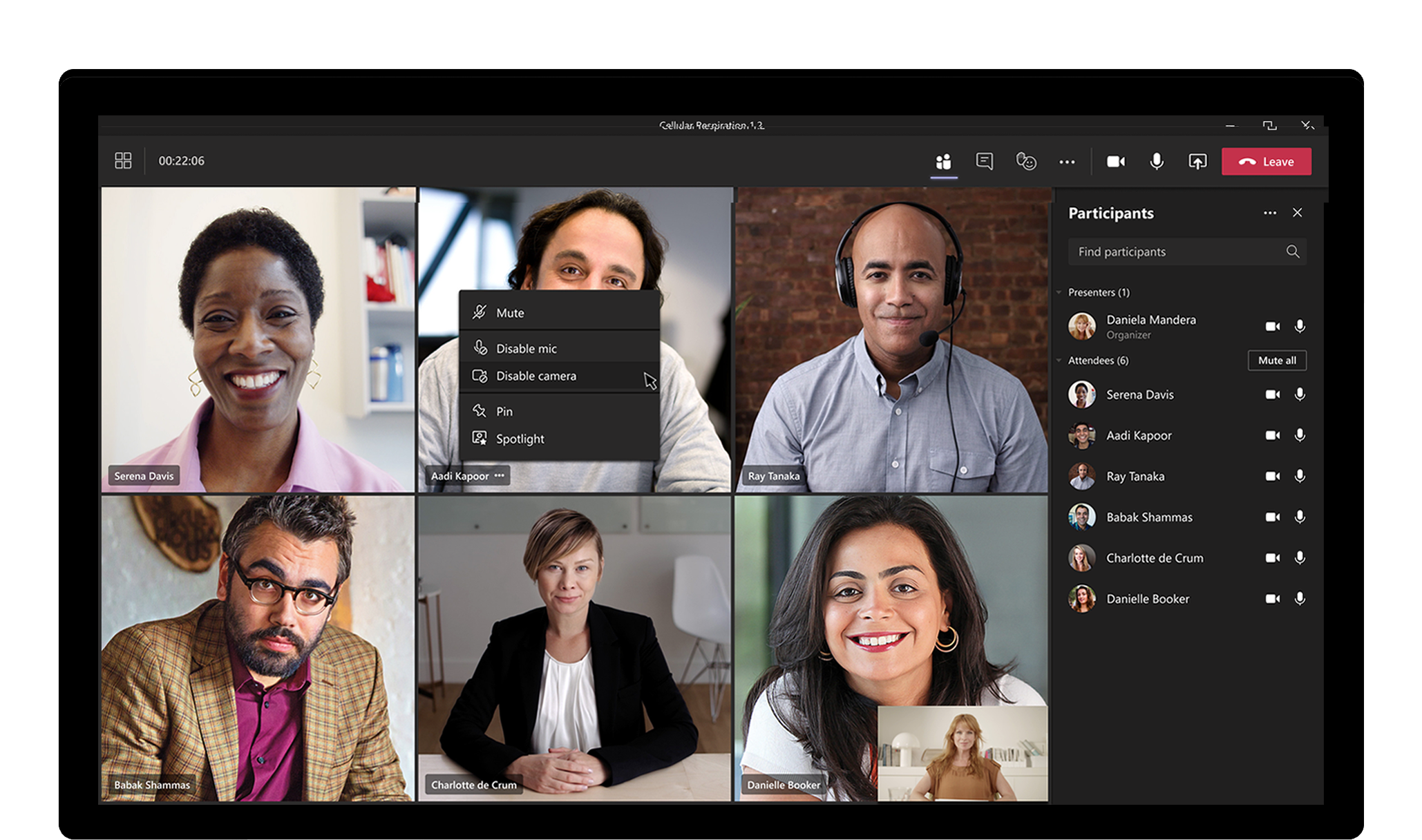Close the Participants panel

click(1298, 213)
